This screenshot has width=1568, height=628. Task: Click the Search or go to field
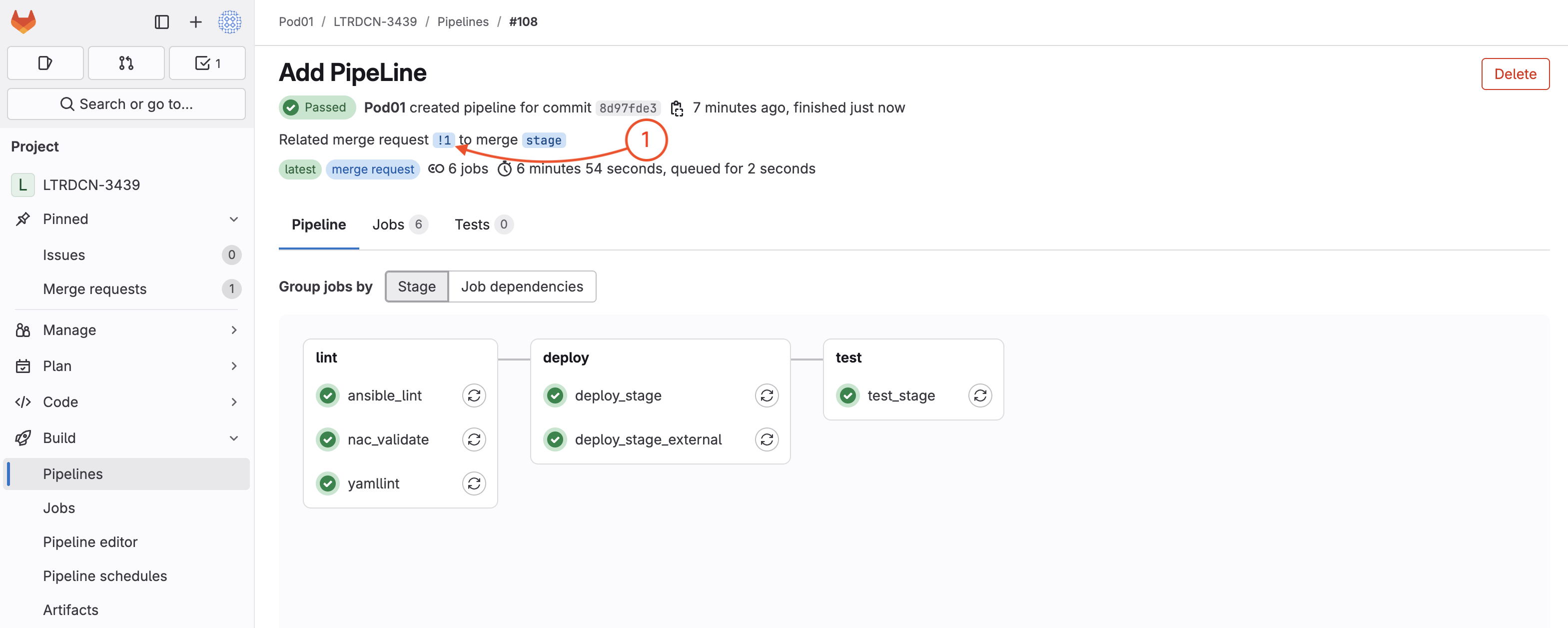click(126, 104)
